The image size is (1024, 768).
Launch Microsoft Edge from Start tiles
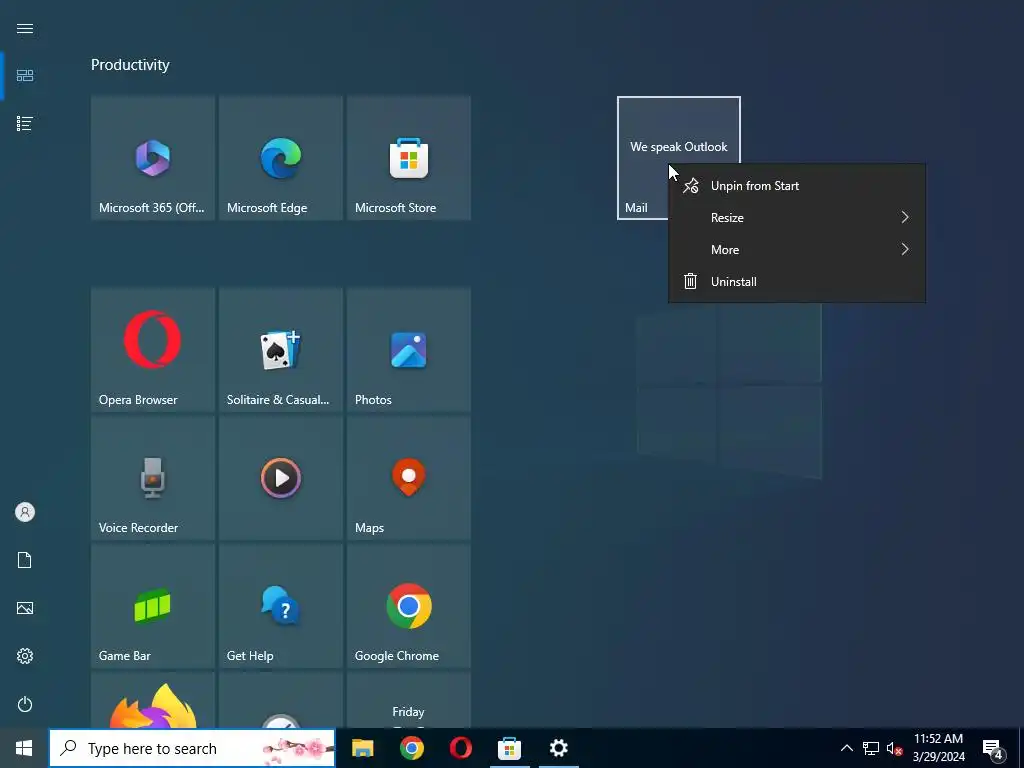click(281, 158)
